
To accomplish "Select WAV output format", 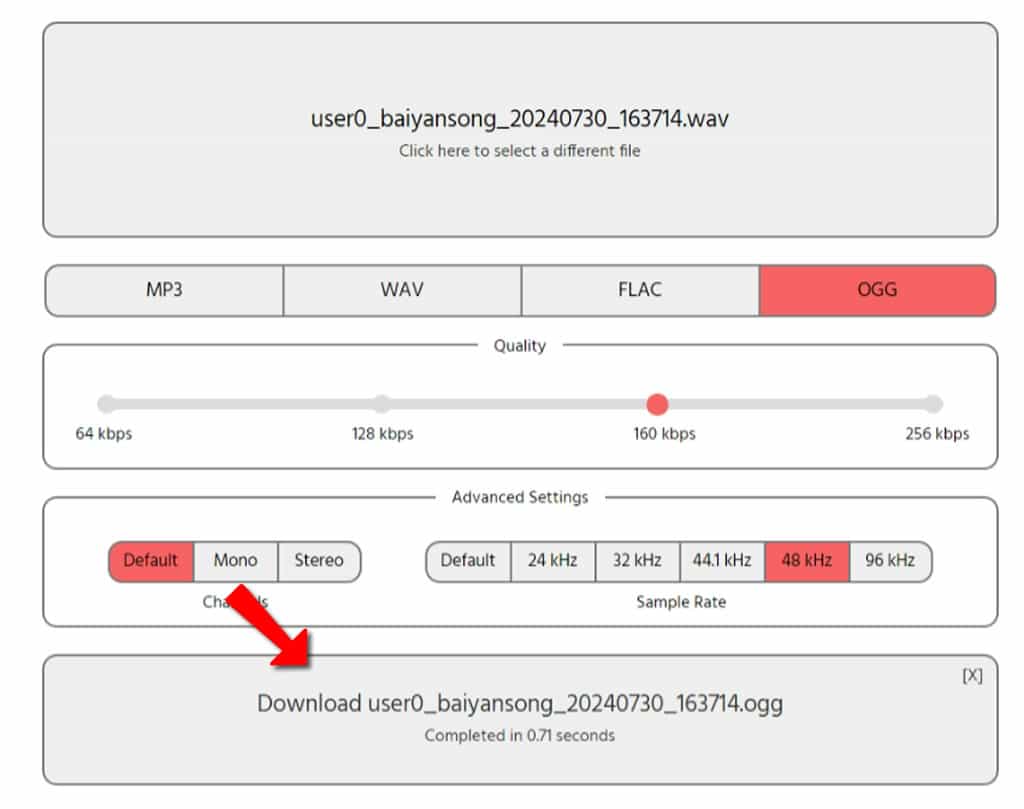I will (402, 290).
